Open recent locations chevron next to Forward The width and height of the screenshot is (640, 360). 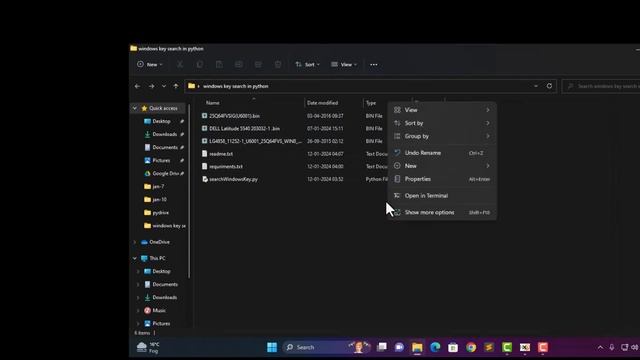164,86
